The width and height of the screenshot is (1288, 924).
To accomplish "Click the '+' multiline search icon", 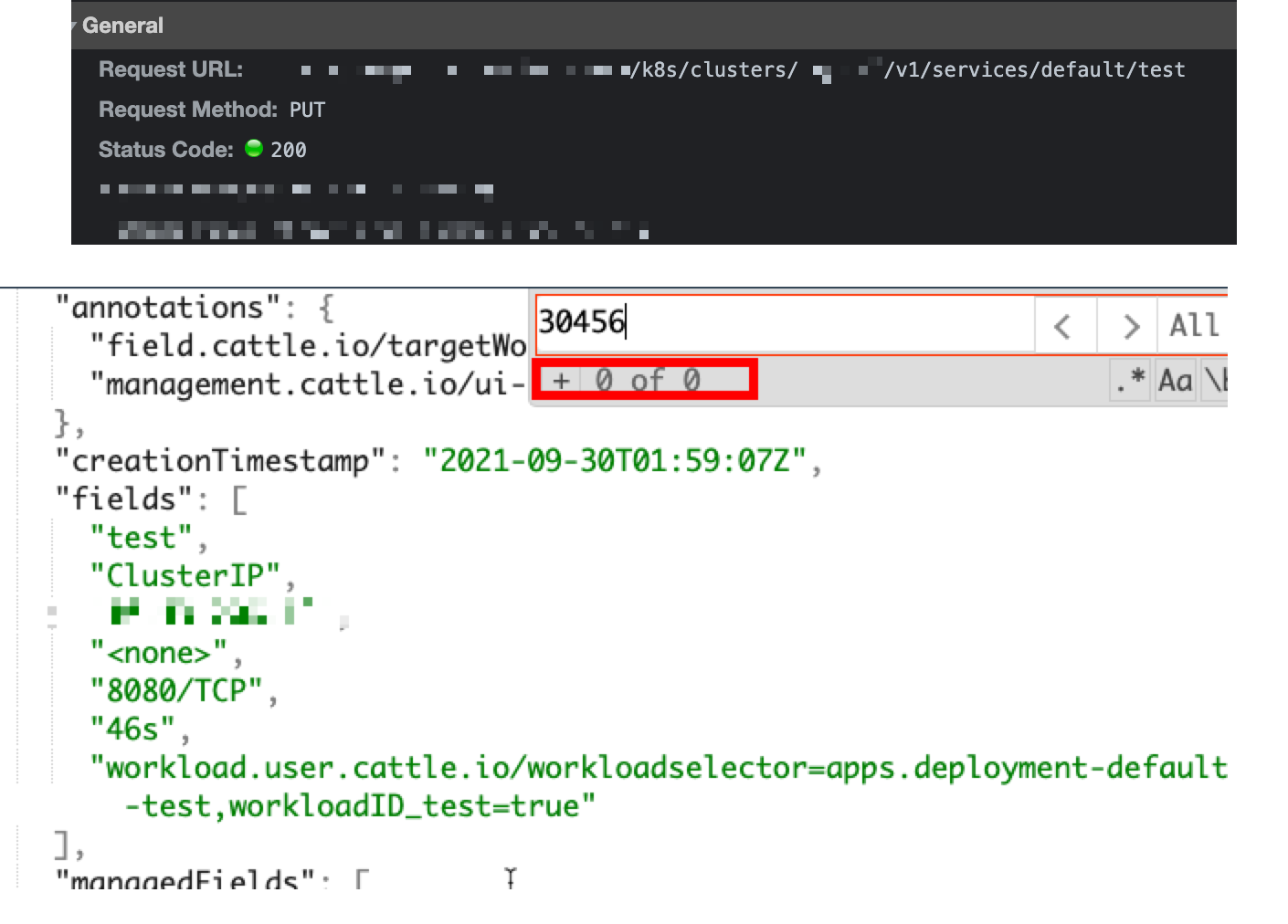I will point(560,380).
